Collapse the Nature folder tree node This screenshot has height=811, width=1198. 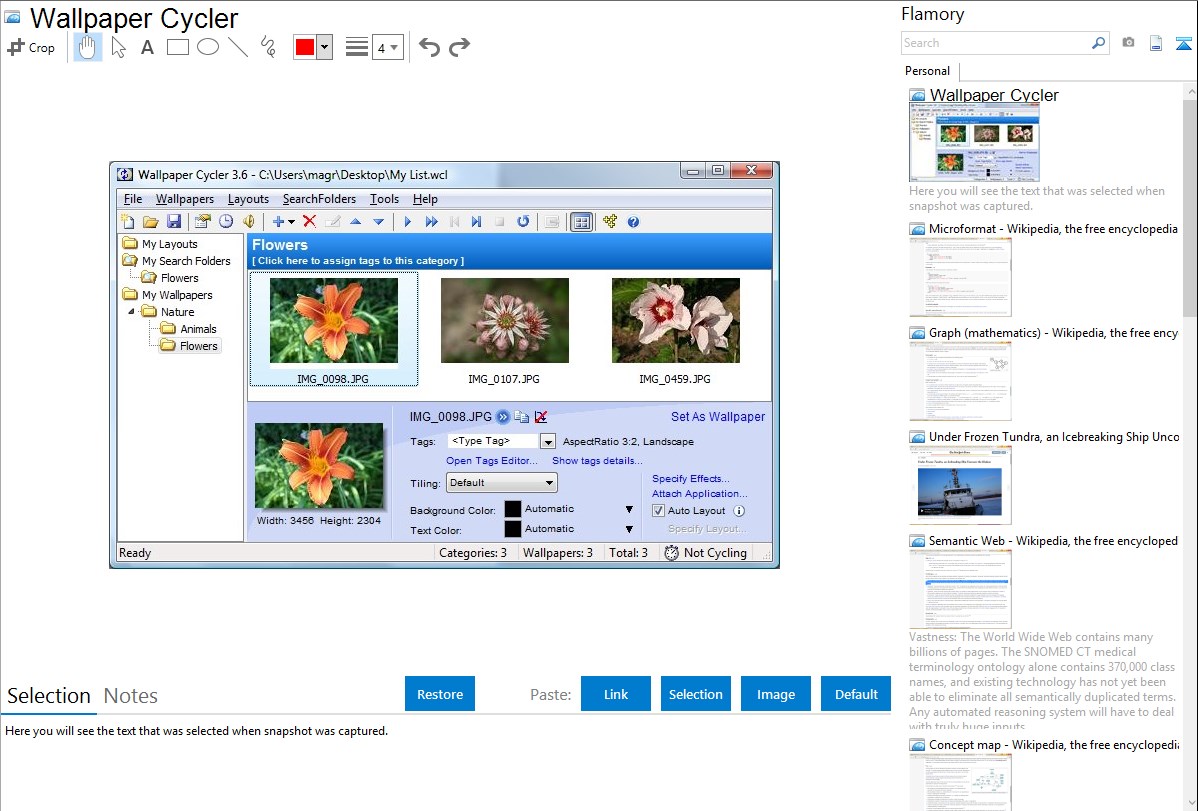[x=131, y=312]
